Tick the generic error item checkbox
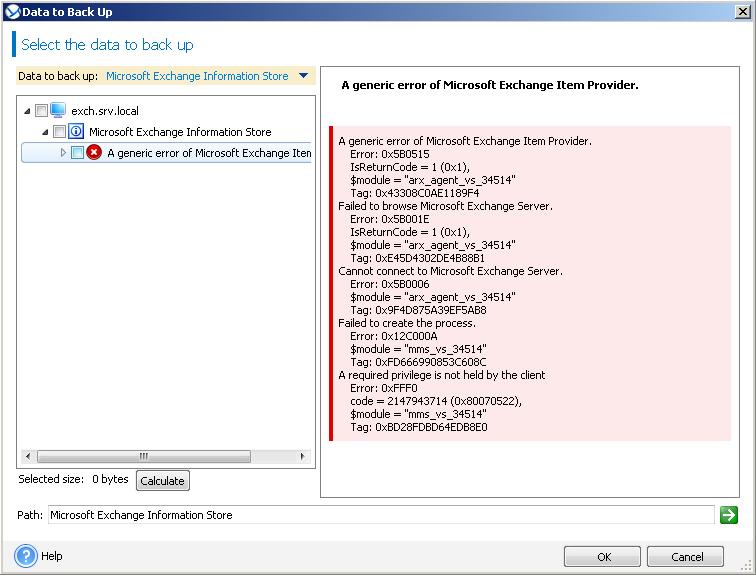Viewport: 756px width, 575px height. pyautogui.click(x=77, y=152)
